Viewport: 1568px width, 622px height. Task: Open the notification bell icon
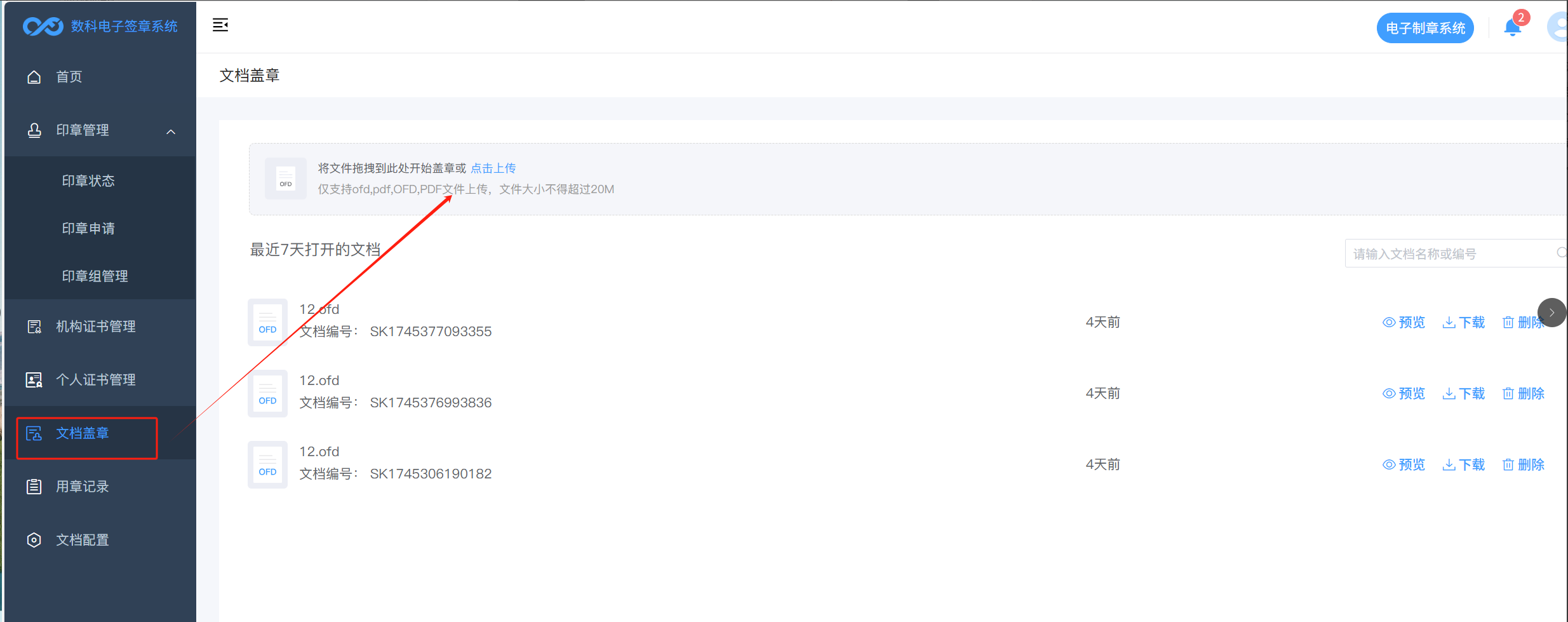click(1512, 28)
